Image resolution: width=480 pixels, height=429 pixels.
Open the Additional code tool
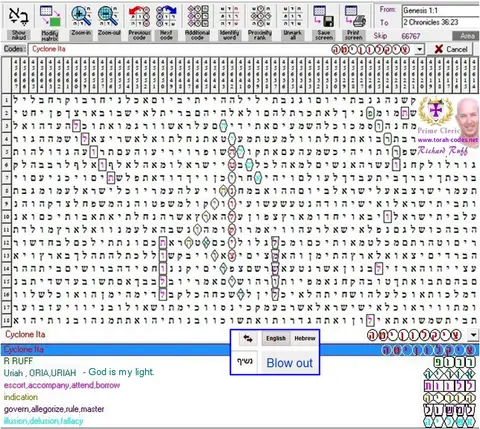coord(197,17)
